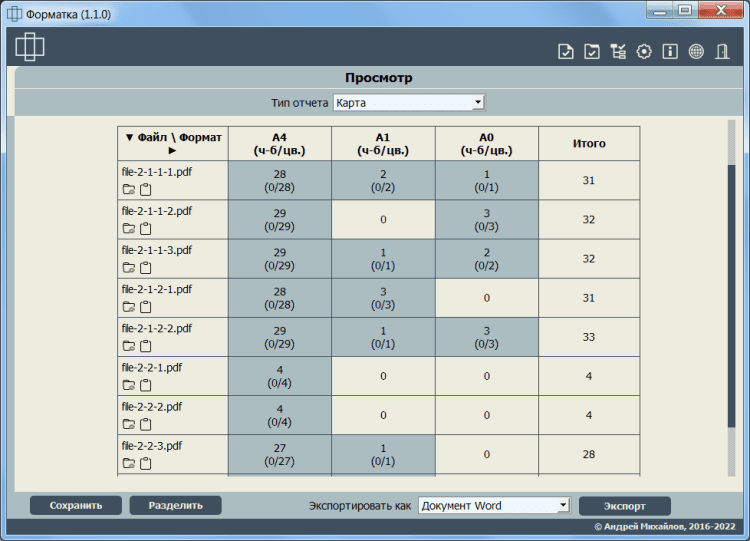750x541 pixels.
Task: Click the vertical scrollbar of the table
Action: click(x=731, y=298)
